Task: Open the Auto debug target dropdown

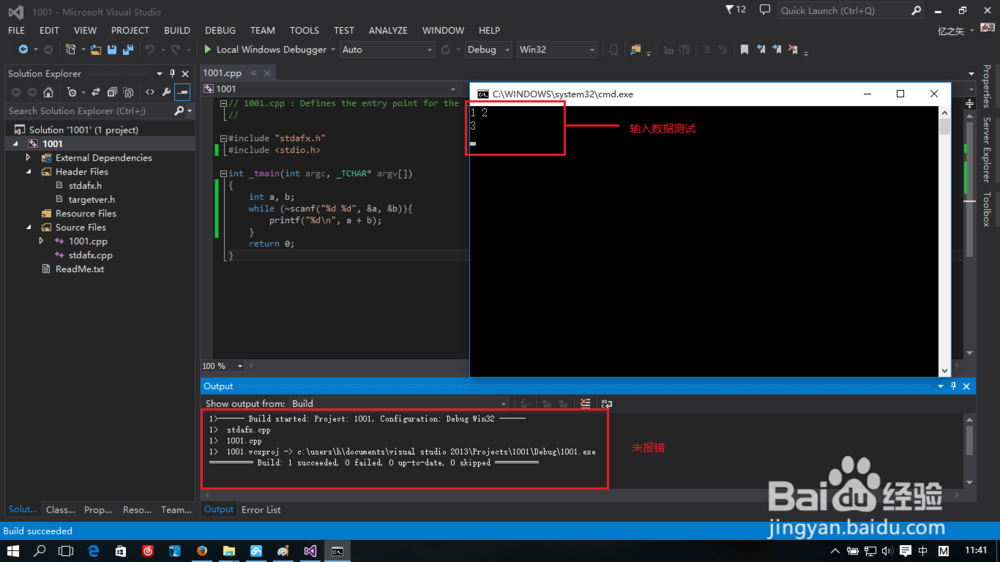Action: [386, 50]
